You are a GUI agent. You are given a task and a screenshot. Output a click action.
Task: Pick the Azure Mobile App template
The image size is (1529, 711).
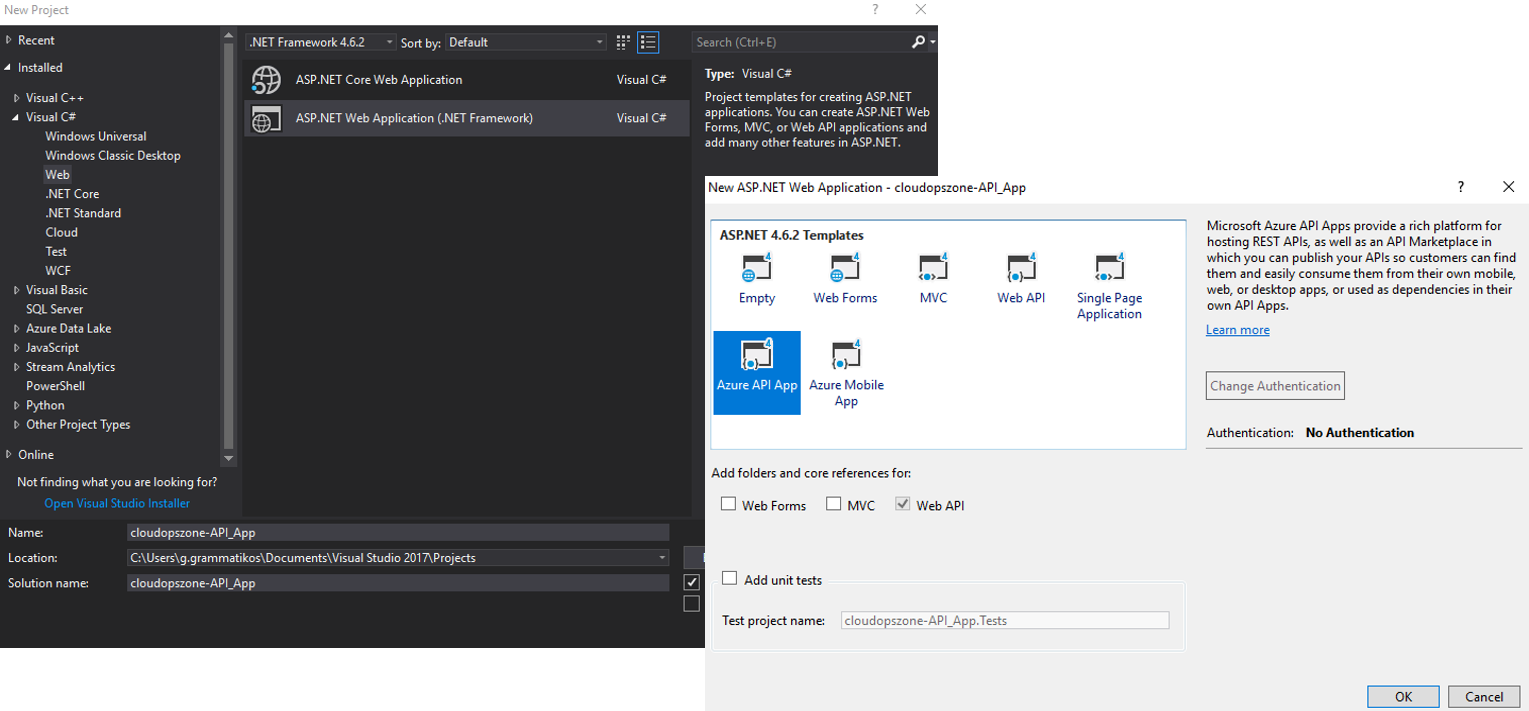pyautogui.click(x=846, y=372)
